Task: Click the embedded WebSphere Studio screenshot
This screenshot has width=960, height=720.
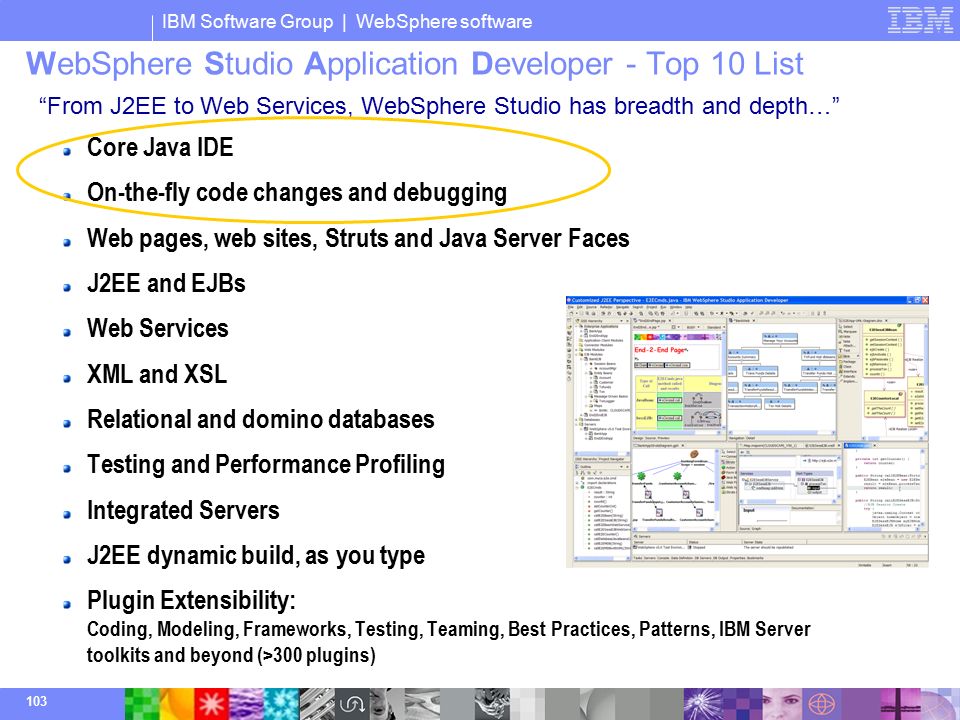Action: click(x=748, y=432)
